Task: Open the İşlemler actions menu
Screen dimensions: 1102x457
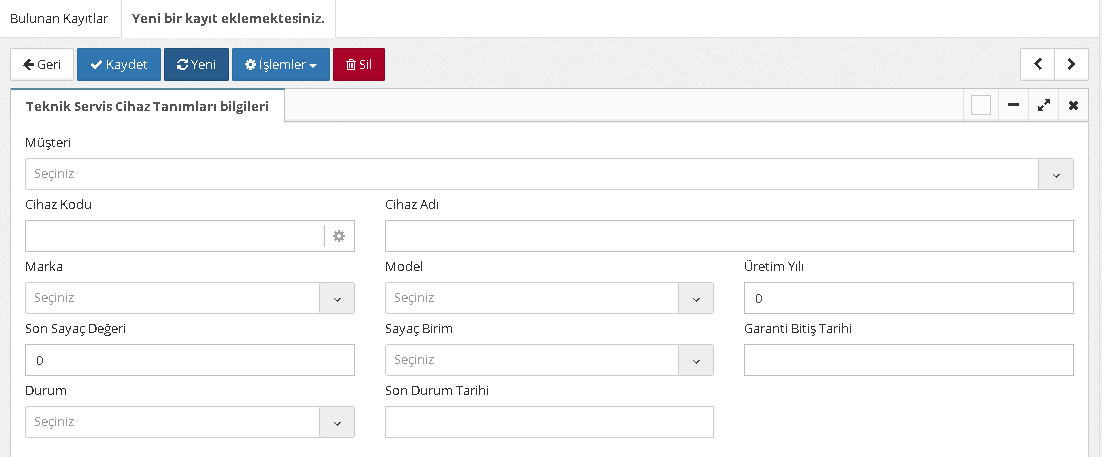Action: tap(280, 64)
